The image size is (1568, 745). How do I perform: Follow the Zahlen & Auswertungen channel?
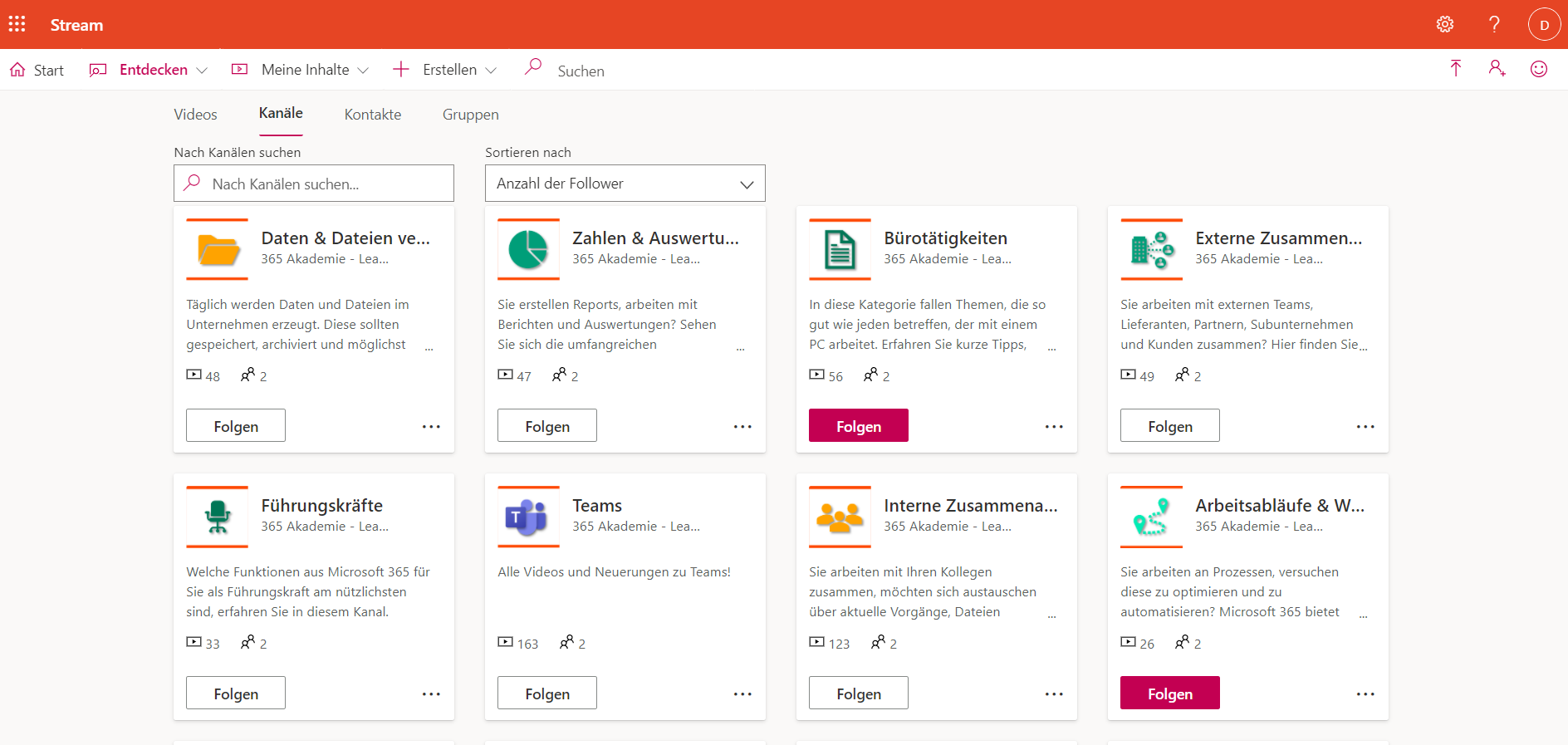click(547, 425)
